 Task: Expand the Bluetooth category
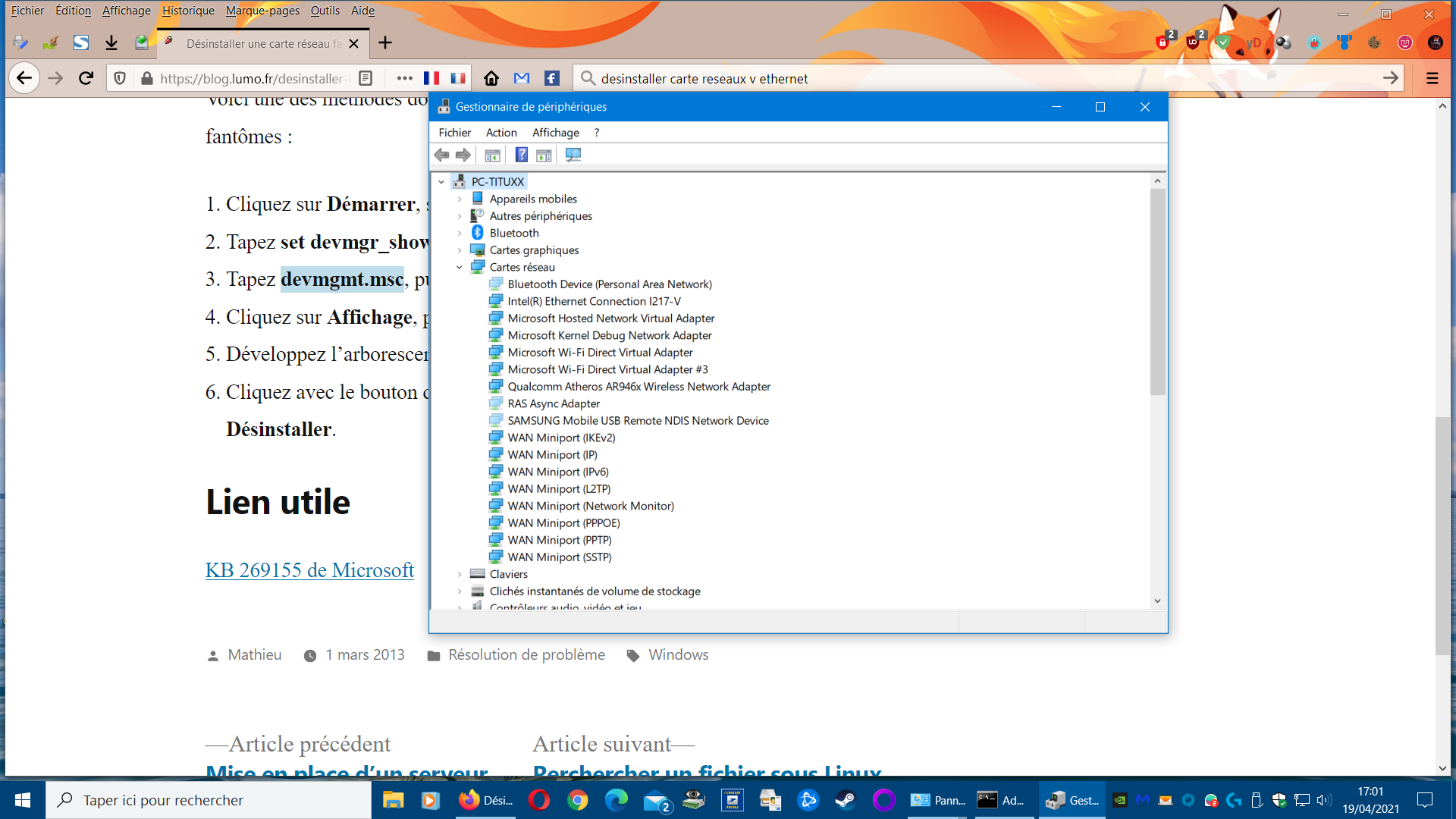tap(460, 233)
